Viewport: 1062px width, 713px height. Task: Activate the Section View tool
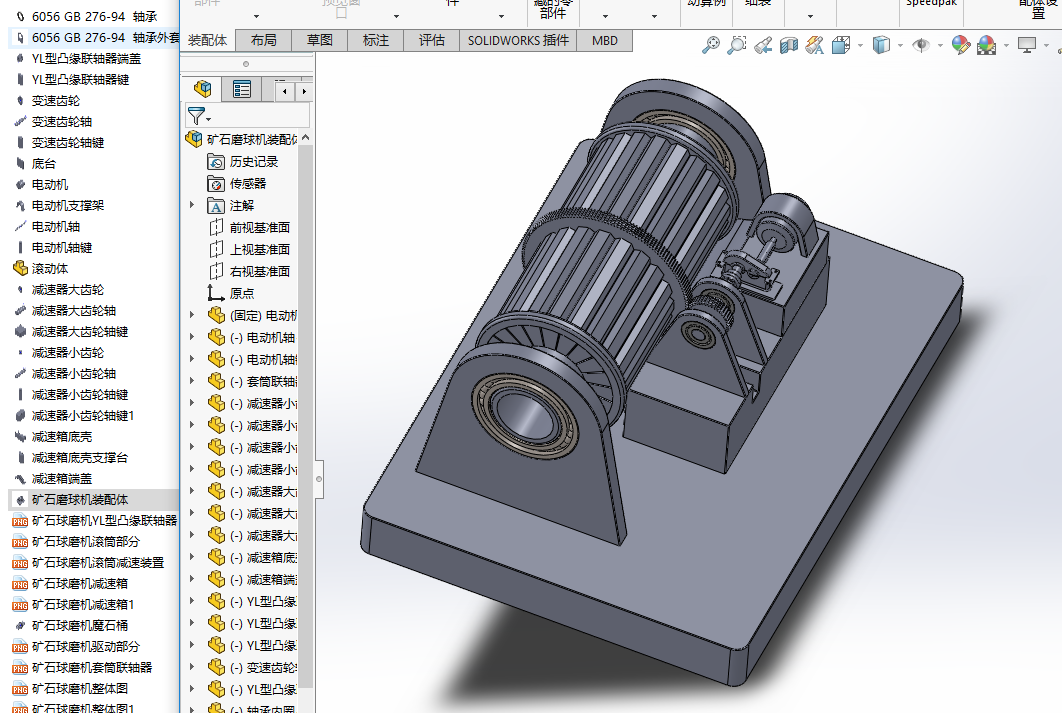click(789, 45)
